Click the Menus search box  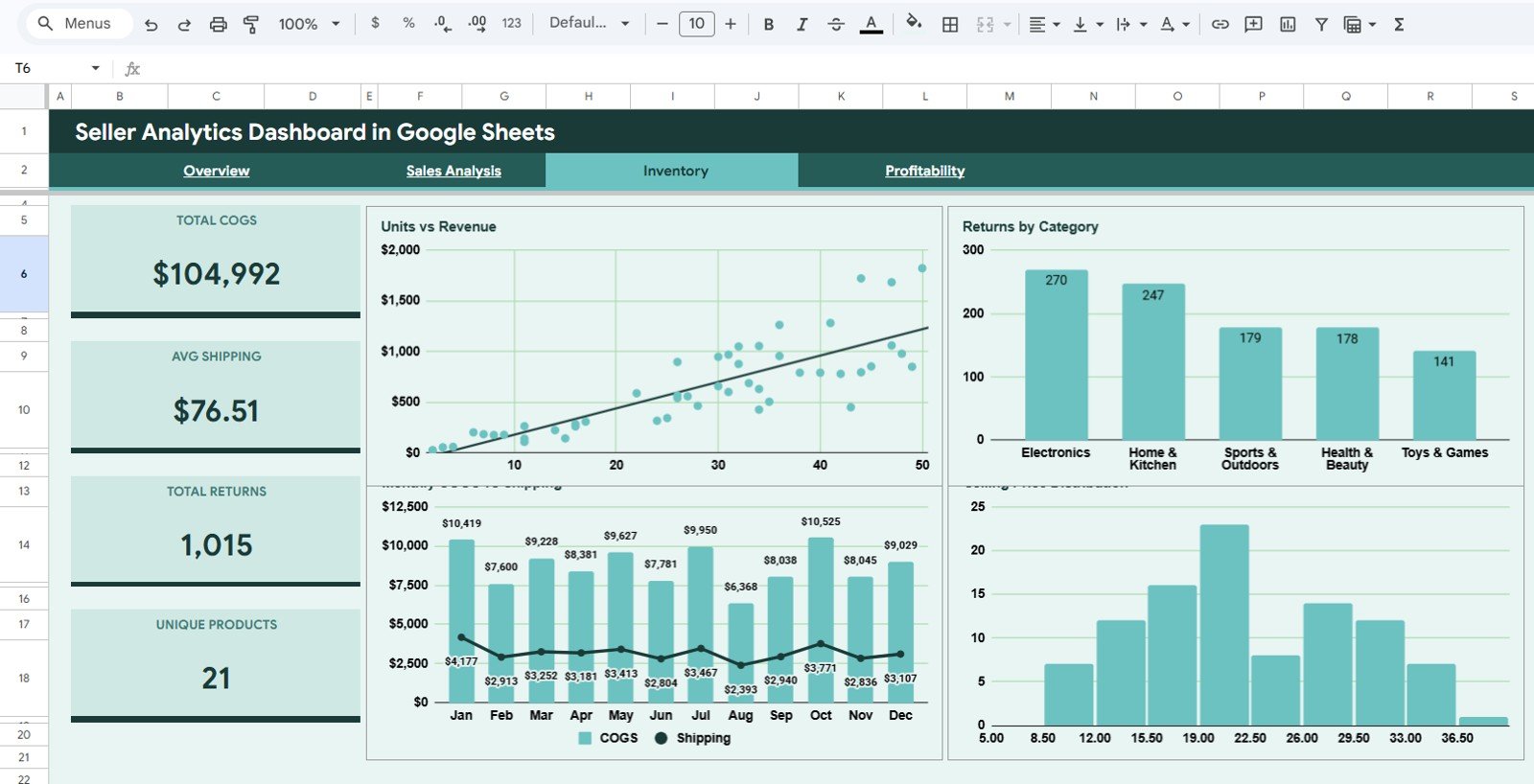(79, 23)
